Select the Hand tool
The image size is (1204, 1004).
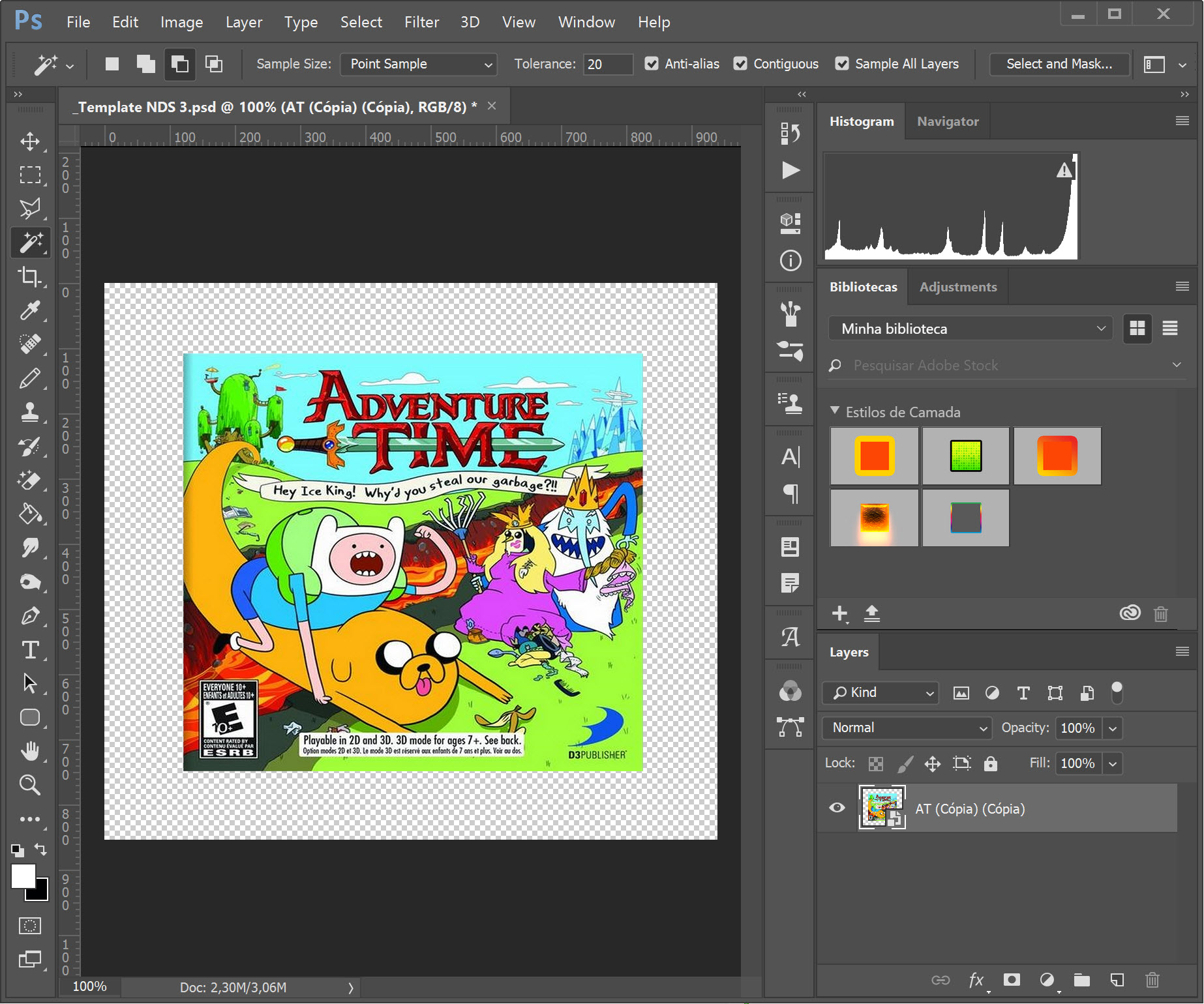point(30,751)
